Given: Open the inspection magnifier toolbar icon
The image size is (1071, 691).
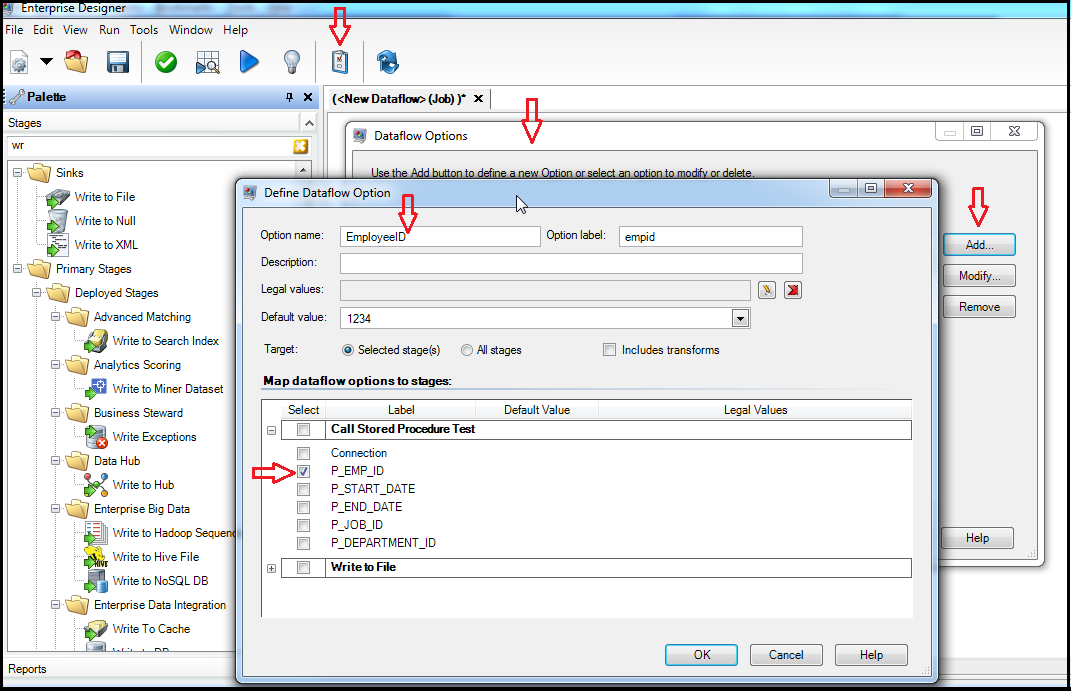Looking at the screenshot, I should click(208, 62).
